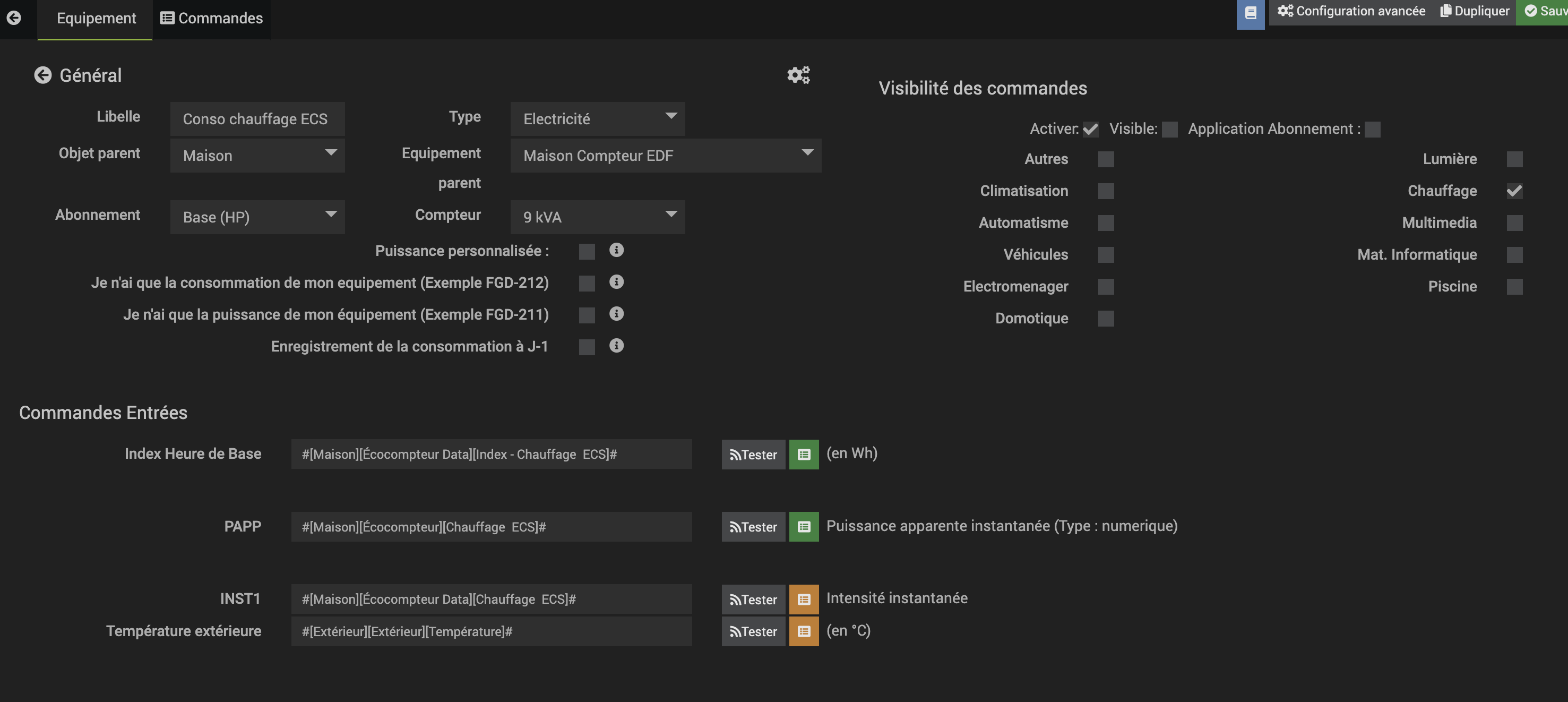Check the Autres category checkbox

(x=1106, y=159)
